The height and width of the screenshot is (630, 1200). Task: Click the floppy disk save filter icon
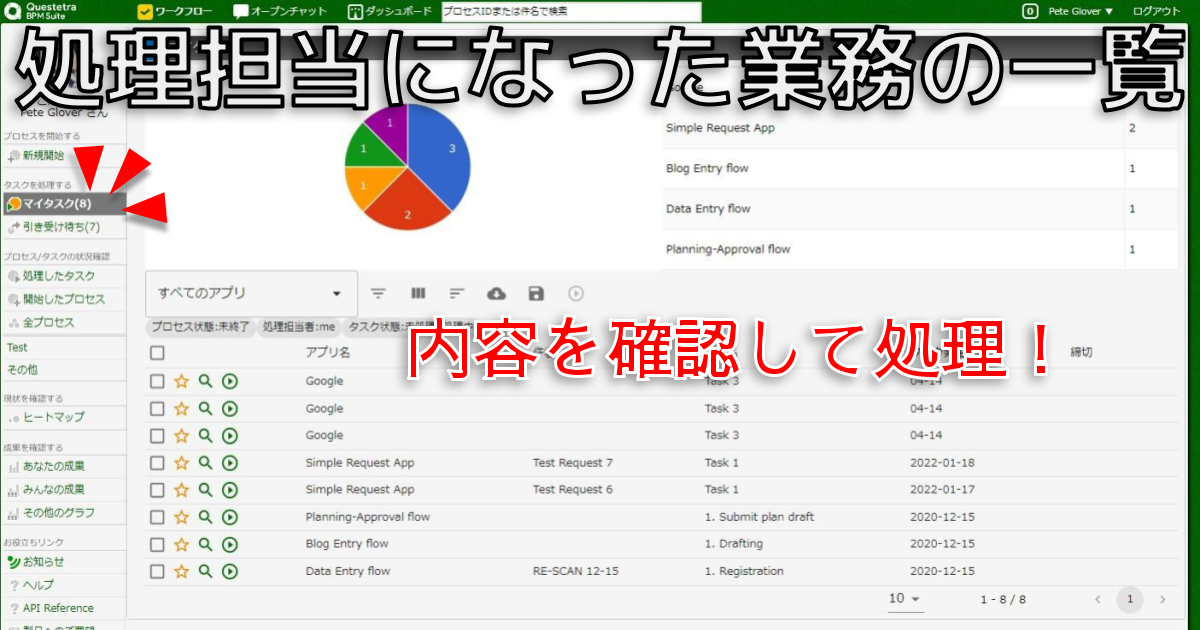coord(536,293)
